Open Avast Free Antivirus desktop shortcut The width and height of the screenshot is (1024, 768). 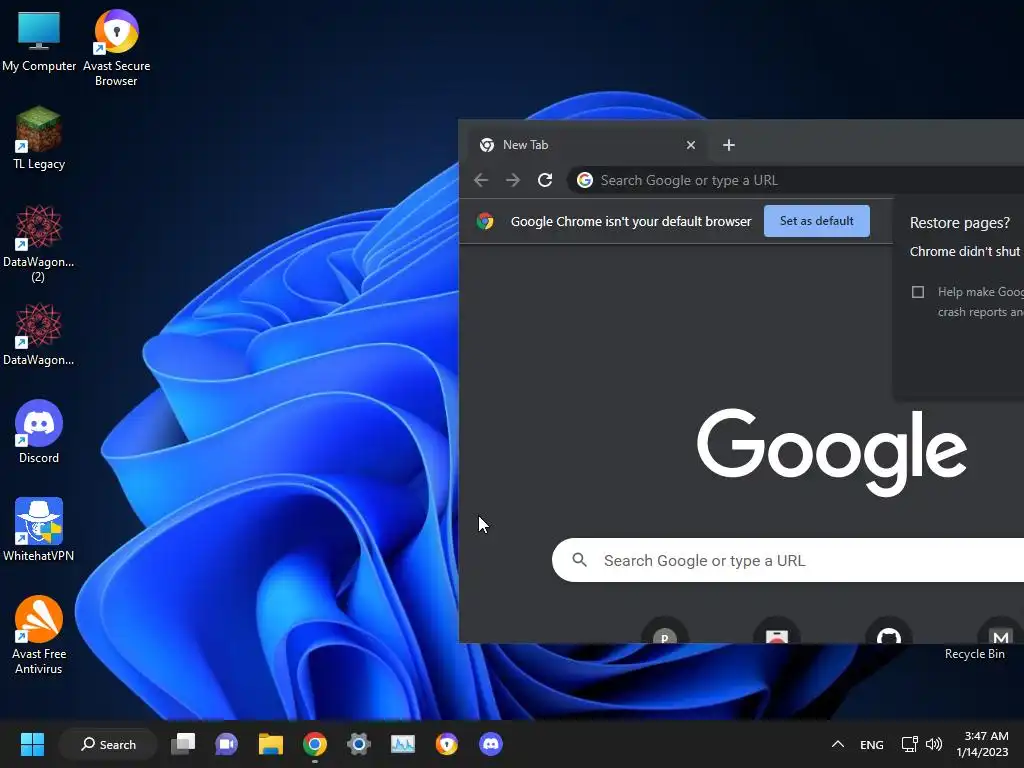pos(39,635)
